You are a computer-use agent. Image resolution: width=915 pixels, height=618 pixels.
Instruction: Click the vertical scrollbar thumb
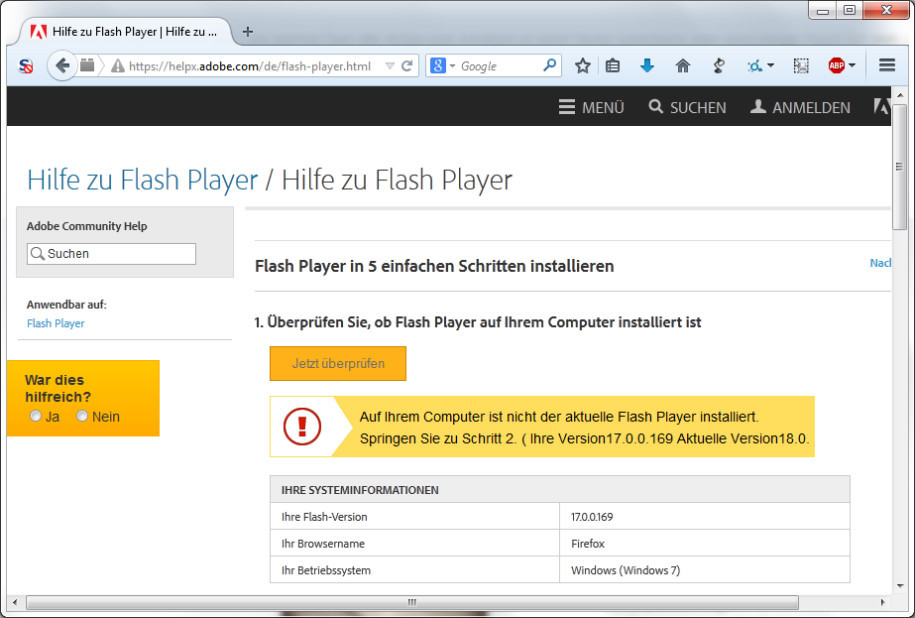tap(899, 167)
